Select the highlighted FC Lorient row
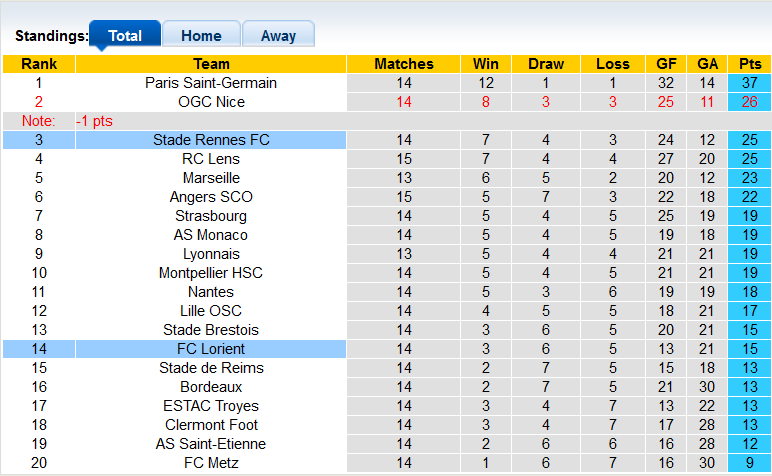 pos(211,349)
